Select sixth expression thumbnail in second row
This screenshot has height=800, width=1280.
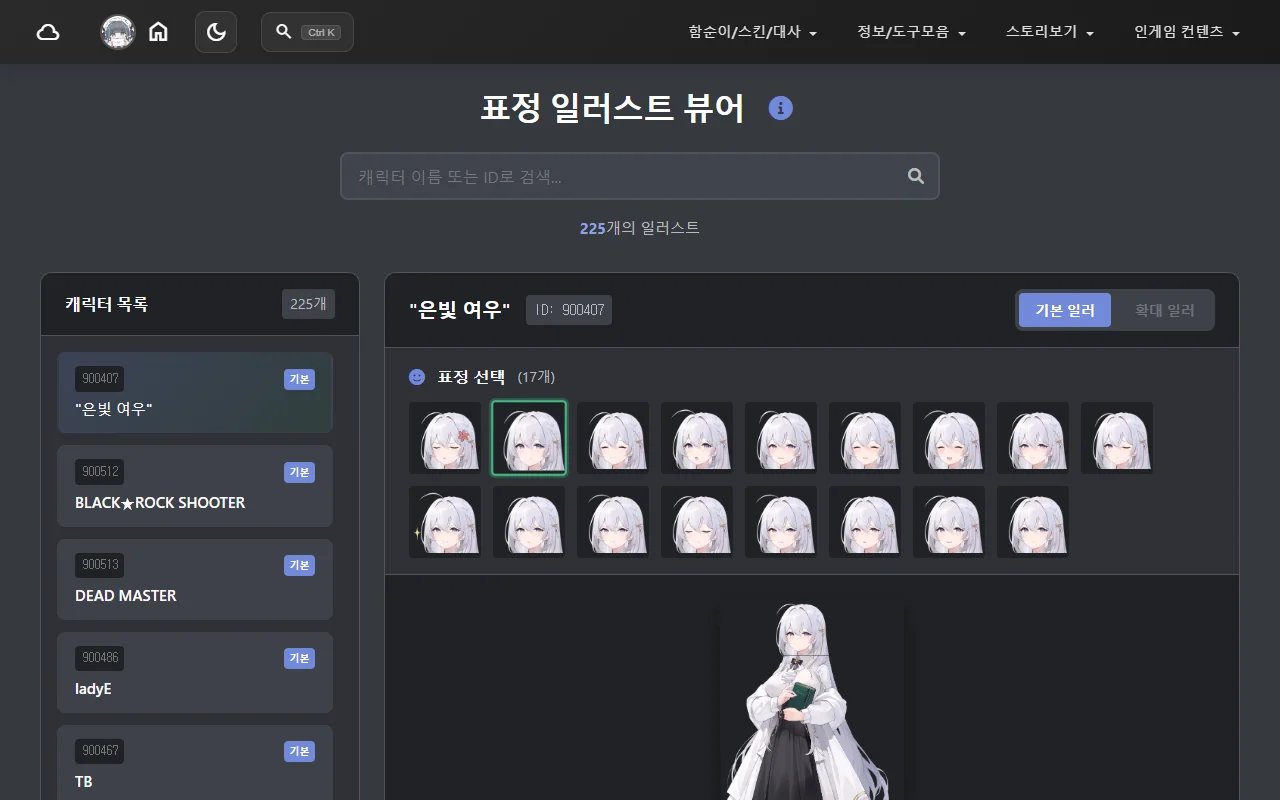click(x=865, y=522)
